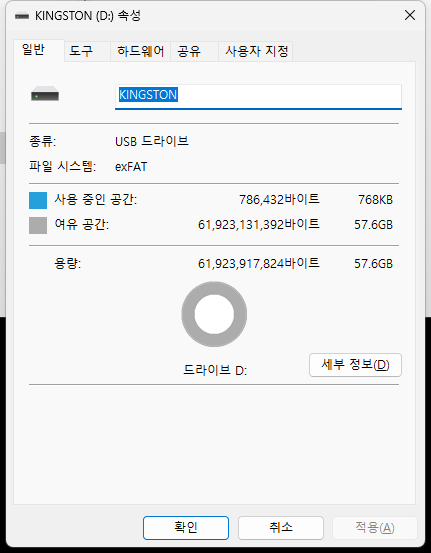Click the '종류:' label
The width and height of the screenshot is (431, 553).
42,141
